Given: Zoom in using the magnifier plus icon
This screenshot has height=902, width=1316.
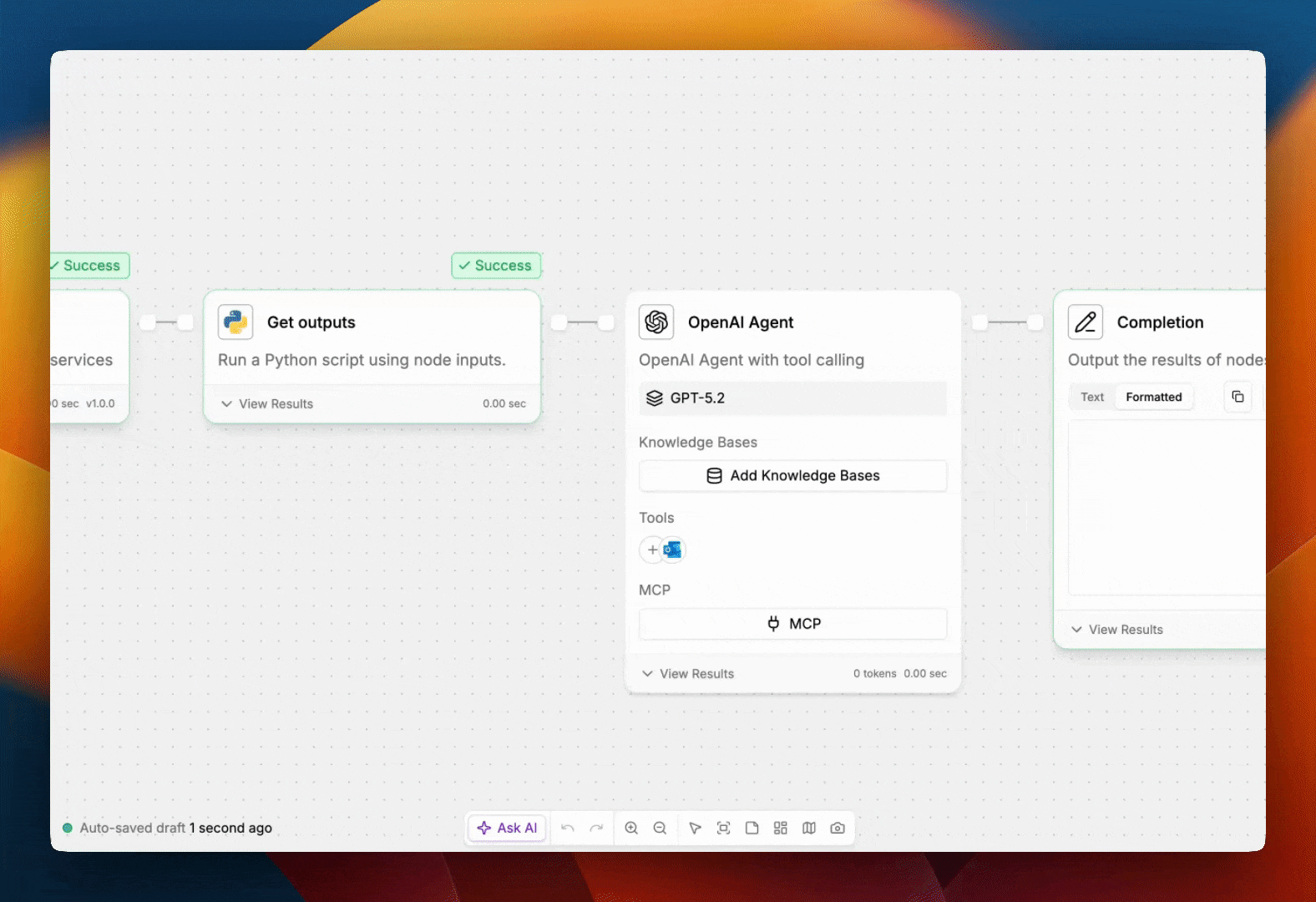Looking at the screenshot, I should coord(631,828).
